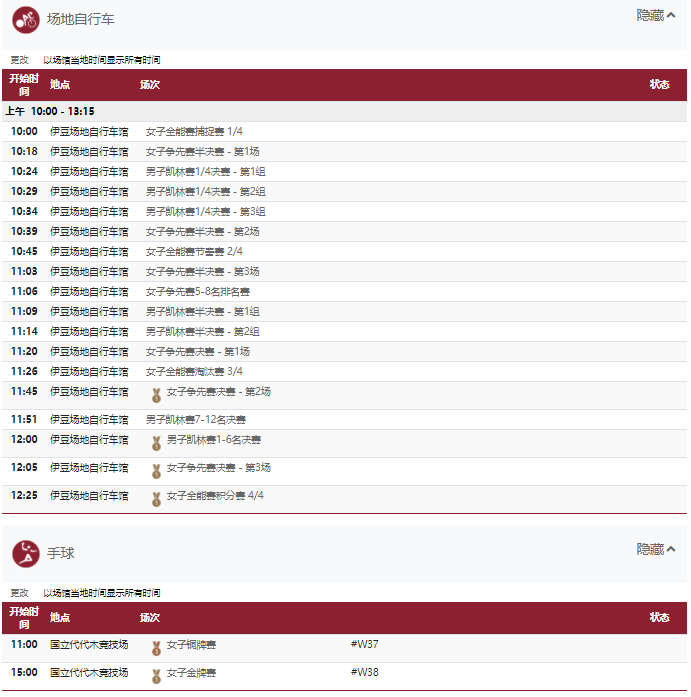Click 状态 header in handball table
The image size is (691, 697).
(659, 617)
